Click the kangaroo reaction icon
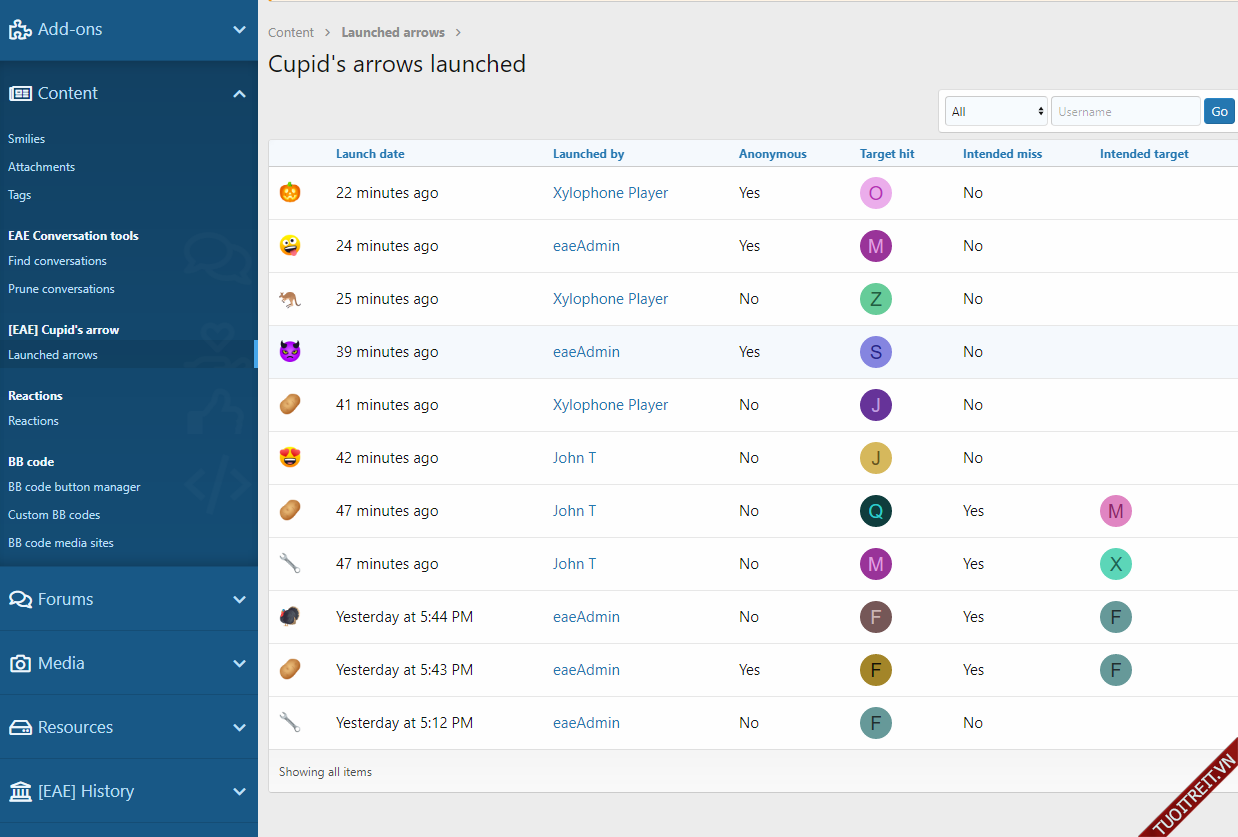Screen dimensions: 1238x837 click(x=290, y=298)
